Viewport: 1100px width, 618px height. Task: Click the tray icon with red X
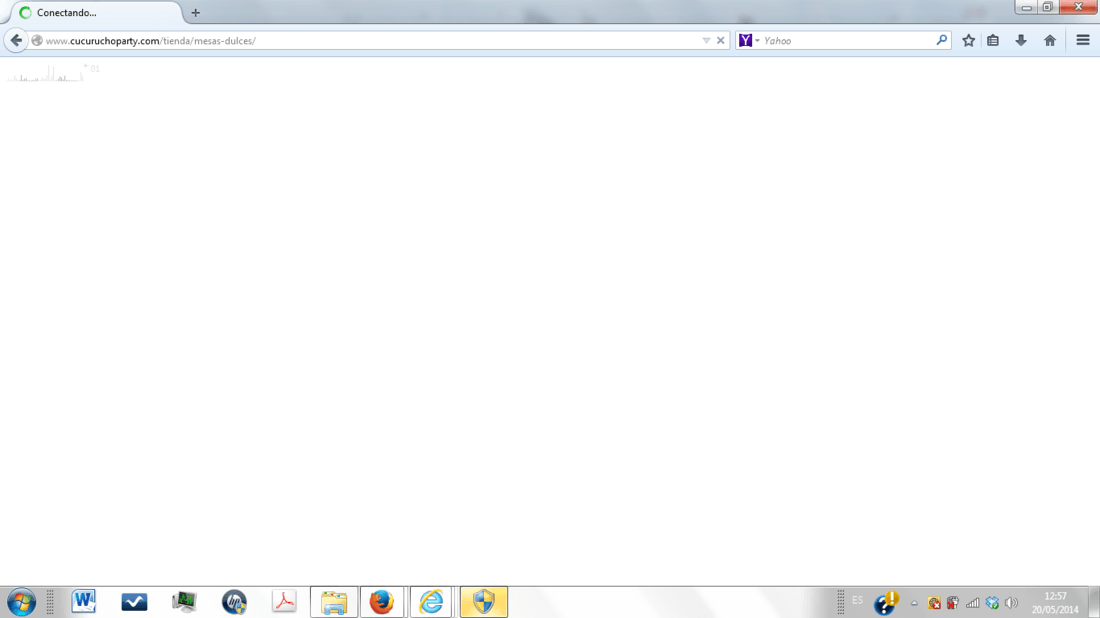934,603
